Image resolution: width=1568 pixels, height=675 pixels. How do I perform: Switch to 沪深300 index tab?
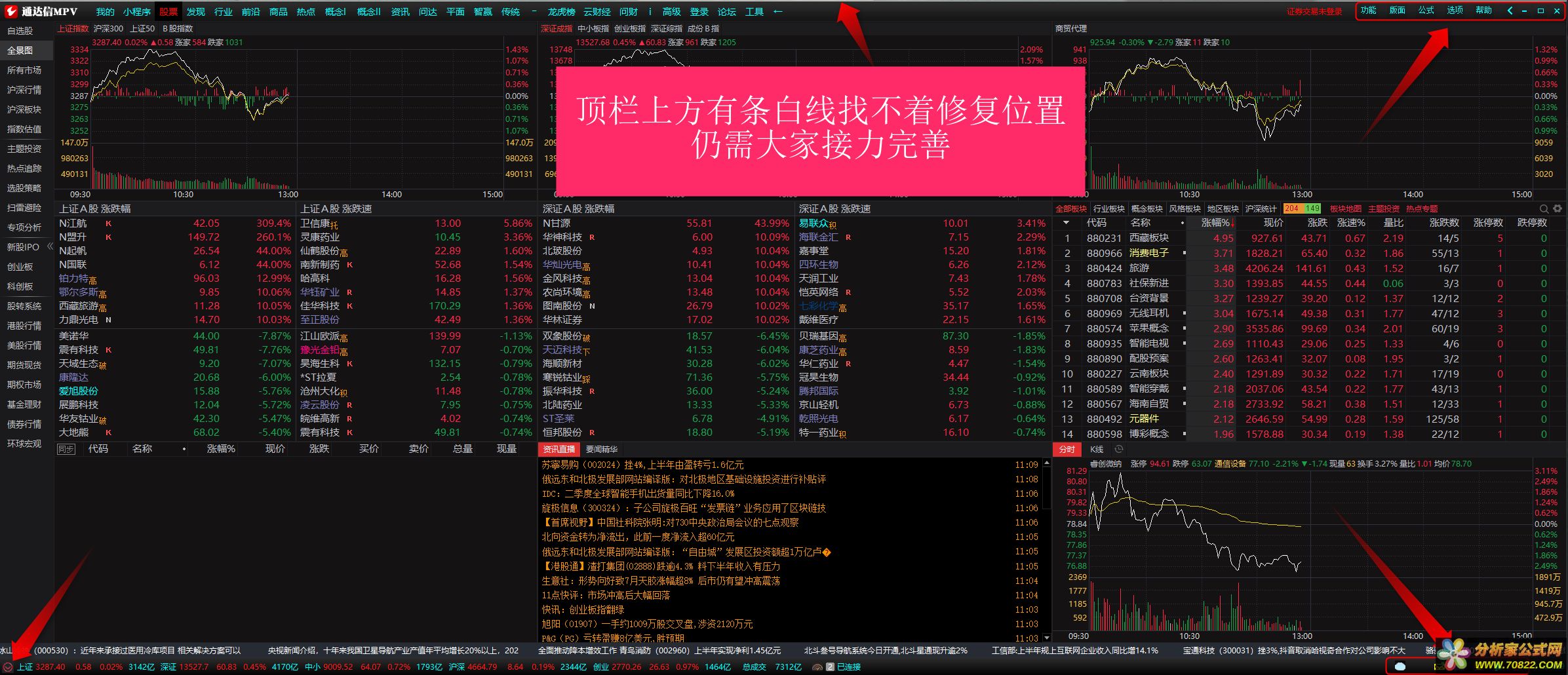click(108, 29)
